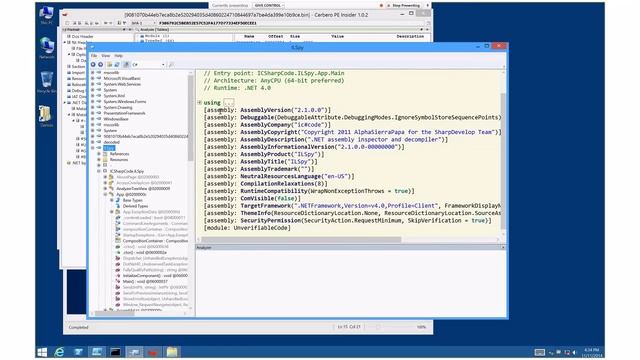Viewport: 640px width, 360px height.
Task: Click the Base Types icon under App
Action: pyautogui.click(x=118, y=200)
